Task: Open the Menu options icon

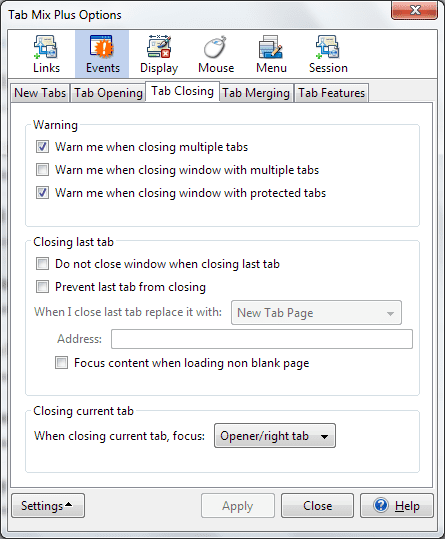Action: pos(271,47)
